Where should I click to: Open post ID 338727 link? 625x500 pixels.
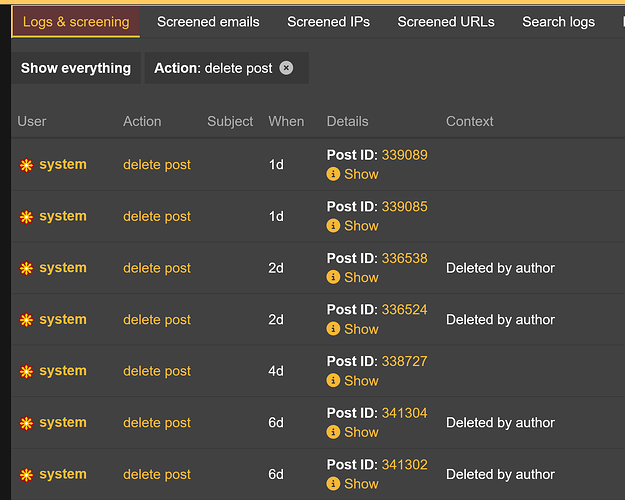point(405,361)
